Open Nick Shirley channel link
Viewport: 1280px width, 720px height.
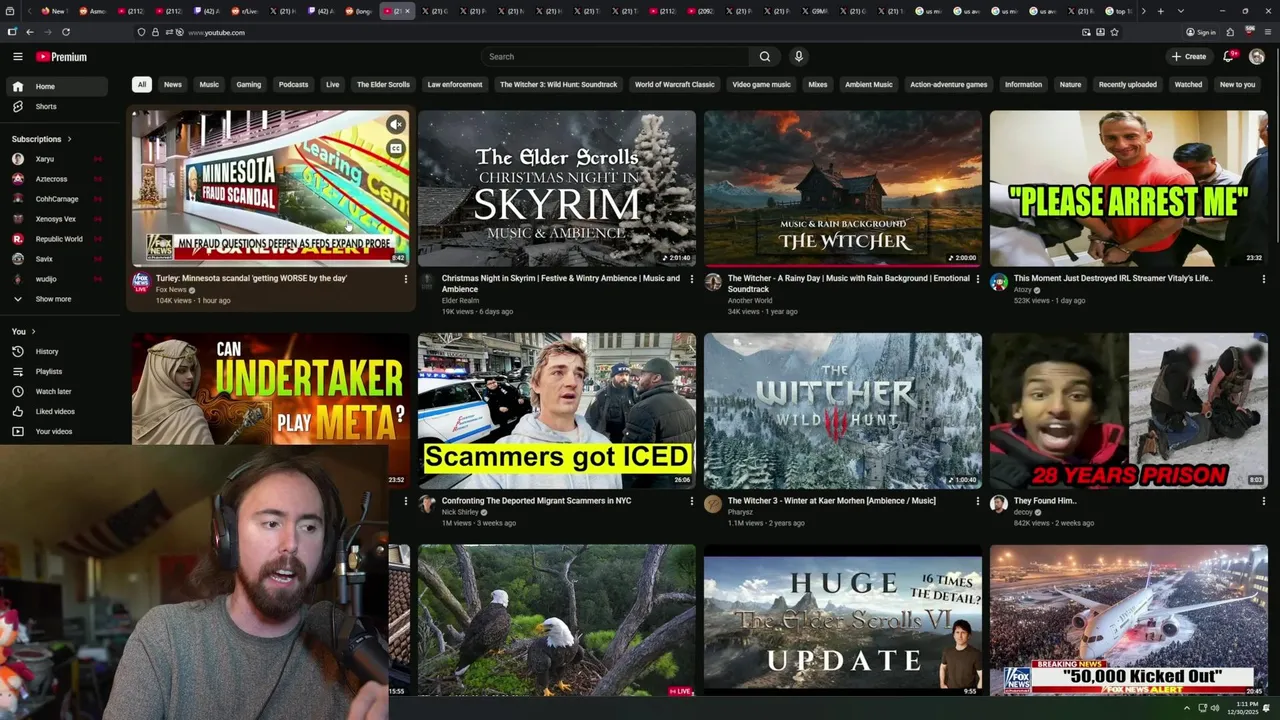pyautogui.click(x=460, y=512)
